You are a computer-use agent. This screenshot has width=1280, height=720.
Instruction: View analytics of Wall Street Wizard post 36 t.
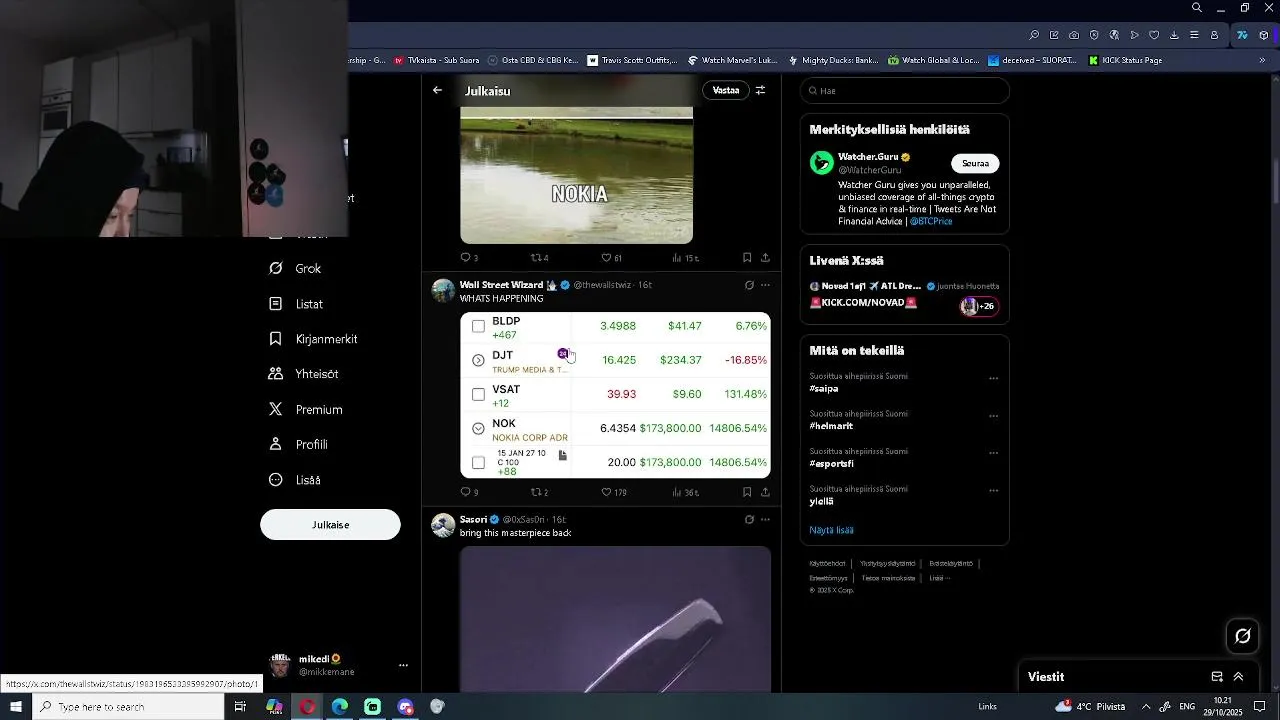[x=685, y=492]
